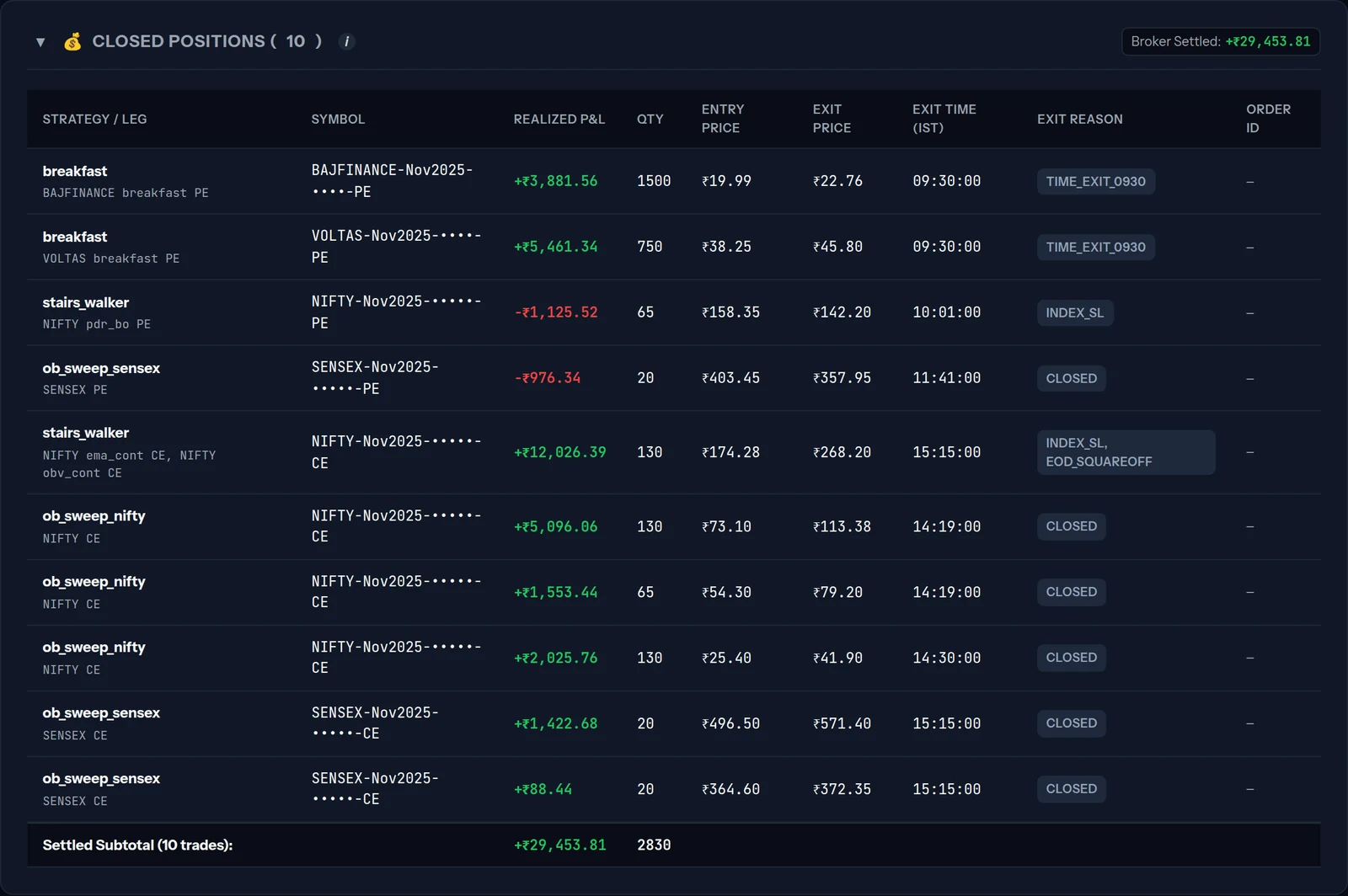Click the Entry Price column header
The image size is (1348, 896).
click(723, 119)
